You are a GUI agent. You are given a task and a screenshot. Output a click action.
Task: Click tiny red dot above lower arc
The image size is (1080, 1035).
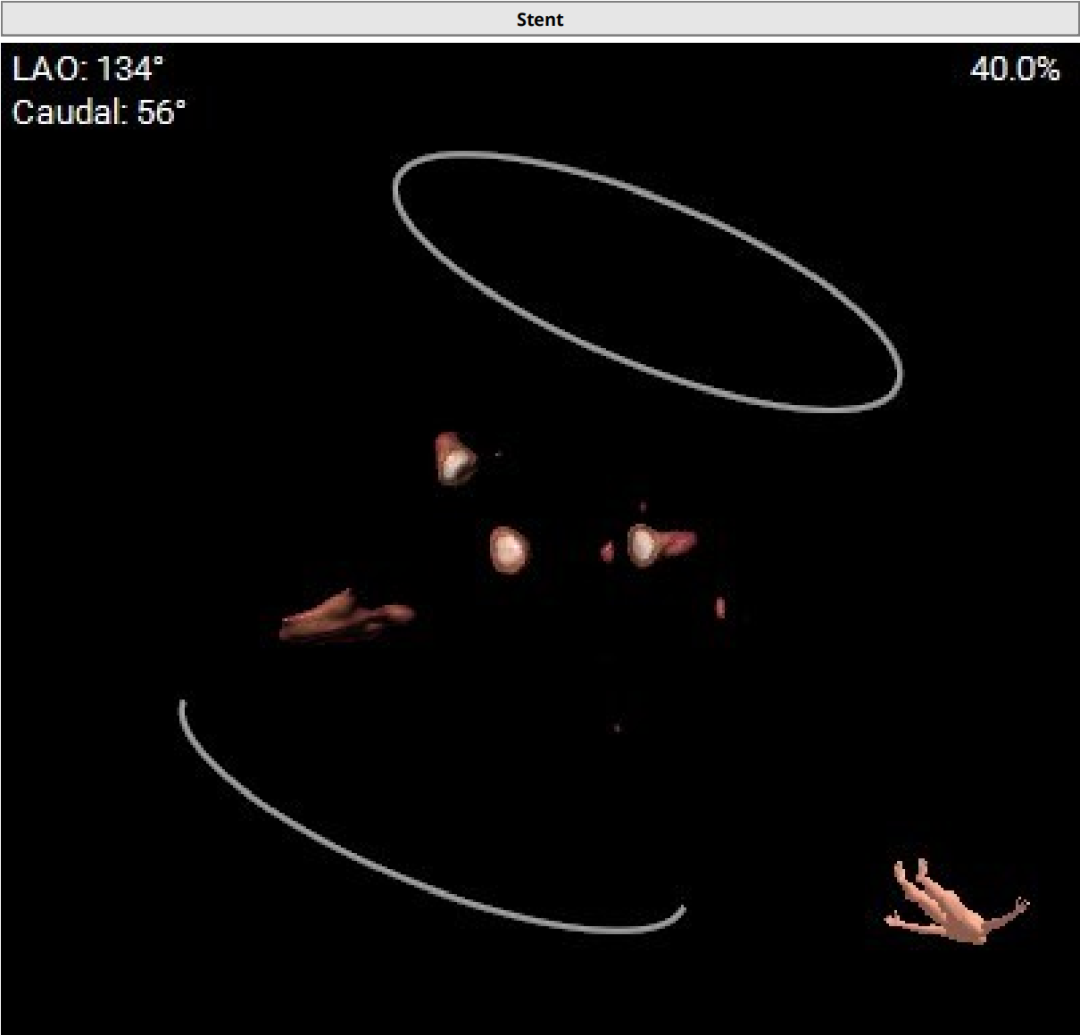(617, 728)
